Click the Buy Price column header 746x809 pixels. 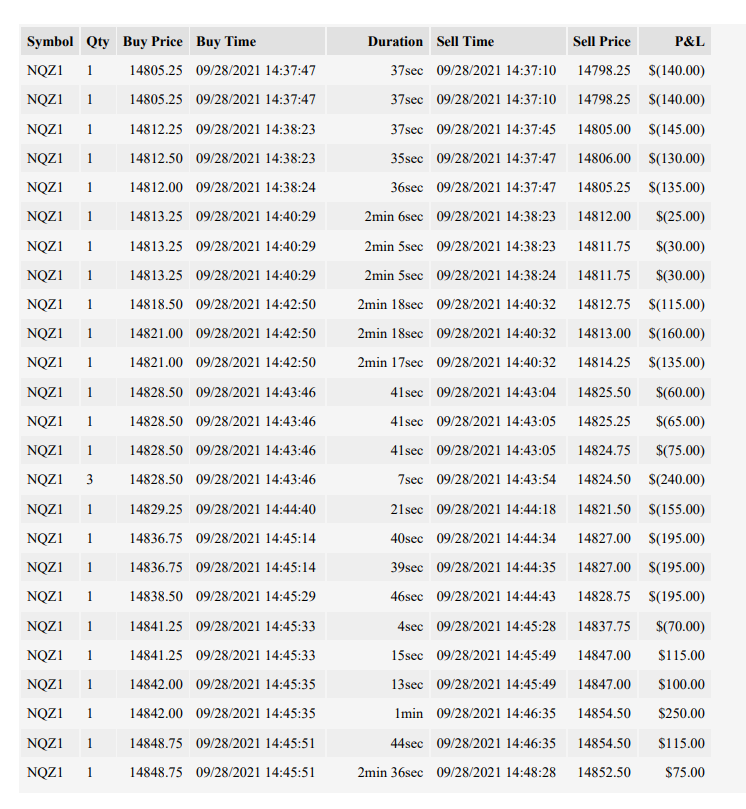153,41
